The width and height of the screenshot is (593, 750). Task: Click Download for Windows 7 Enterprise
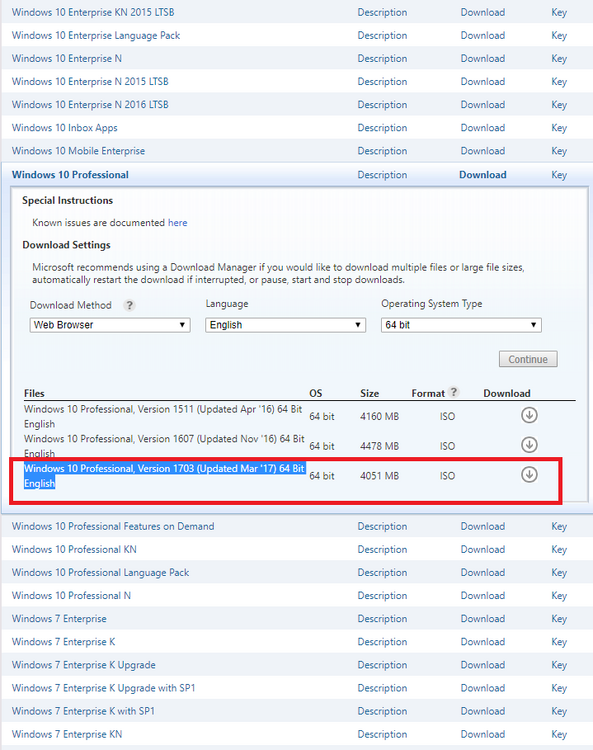pyautogui.click(x=483, y=619)
